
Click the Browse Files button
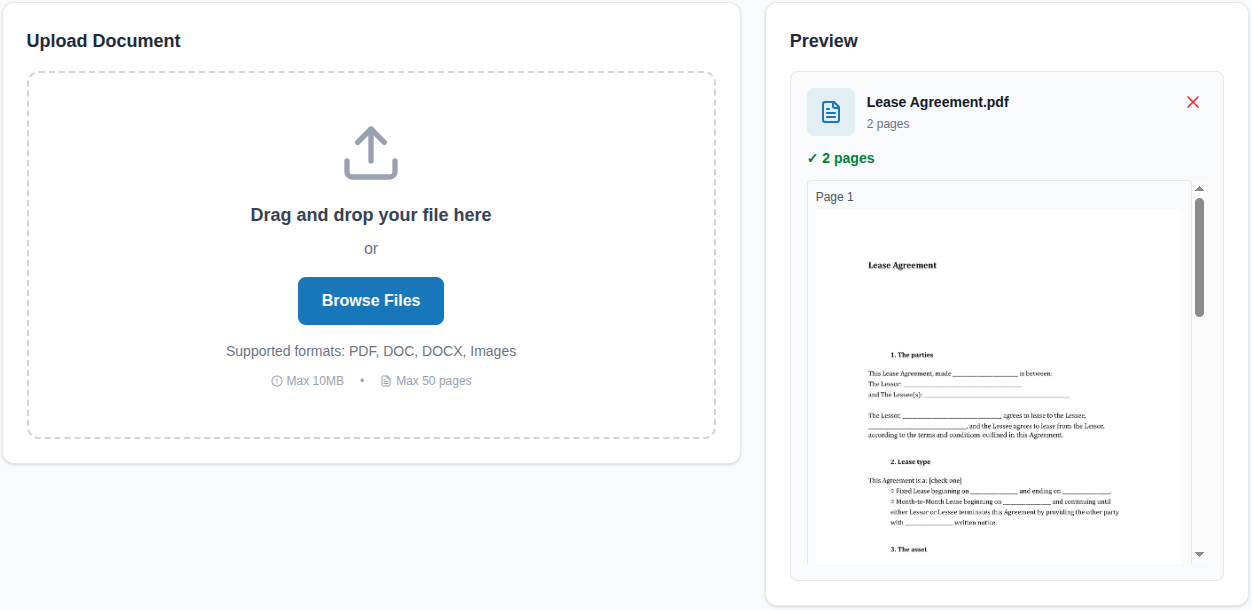coord(371,301)
